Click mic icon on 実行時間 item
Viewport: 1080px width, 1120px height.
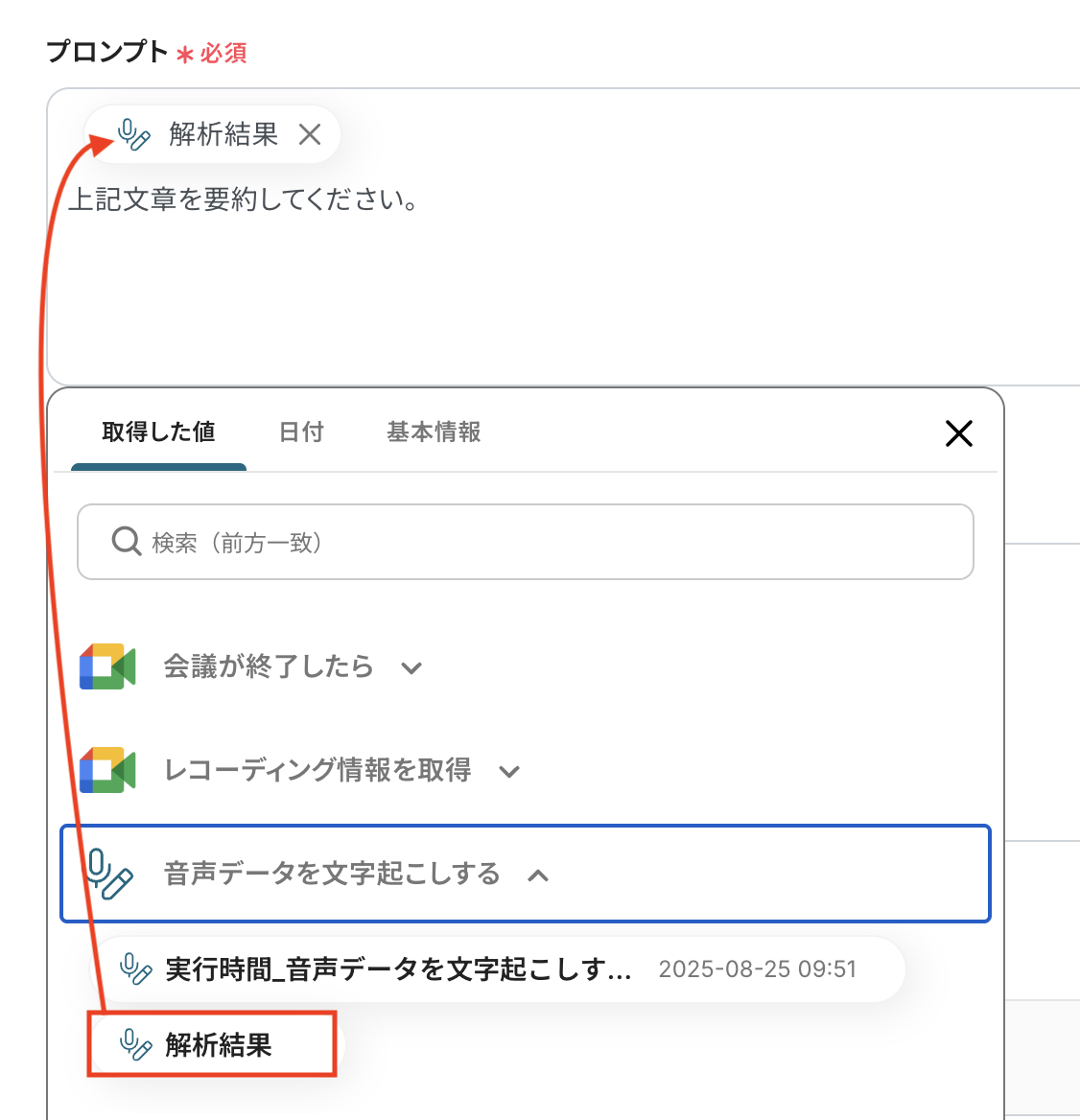[x=135, y=968]
